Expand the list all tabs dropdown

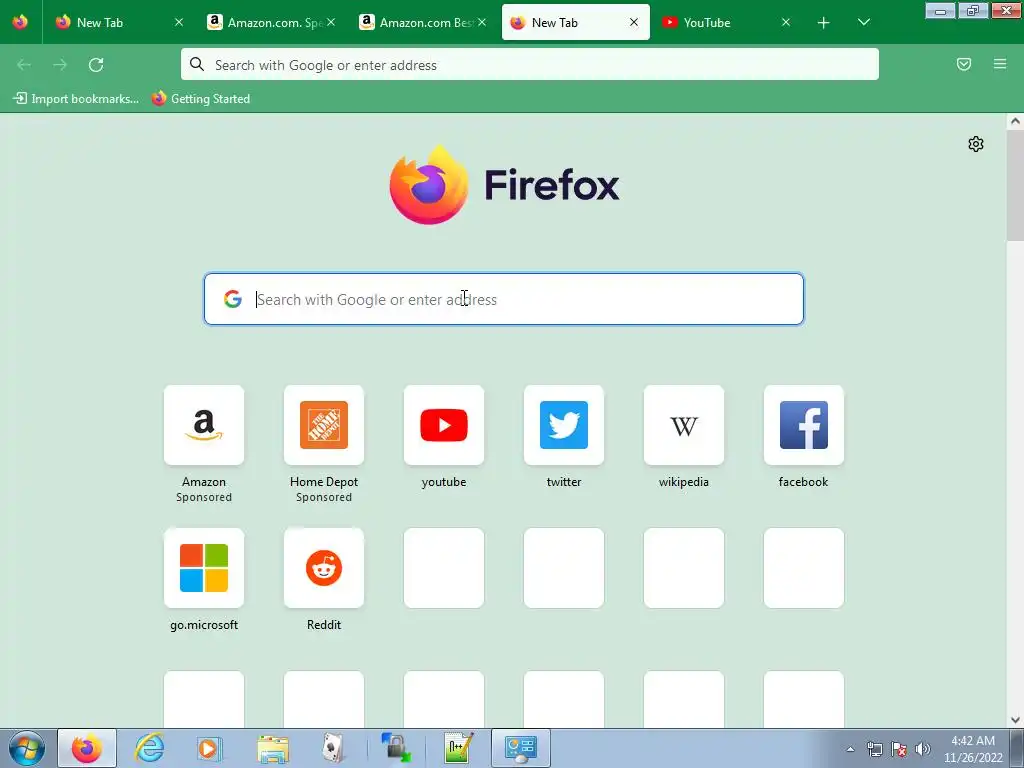tap(863, 23)
